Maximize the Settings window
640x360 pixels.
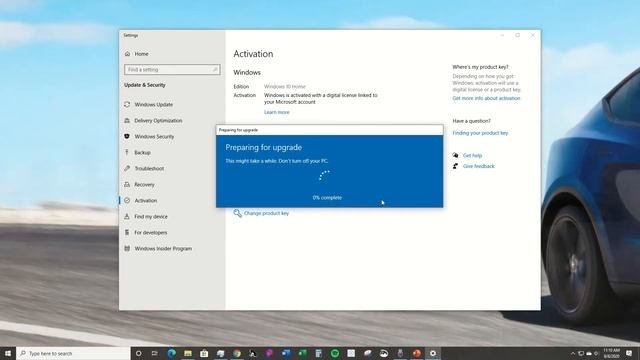pyautogui.click(x=518, y=35)
